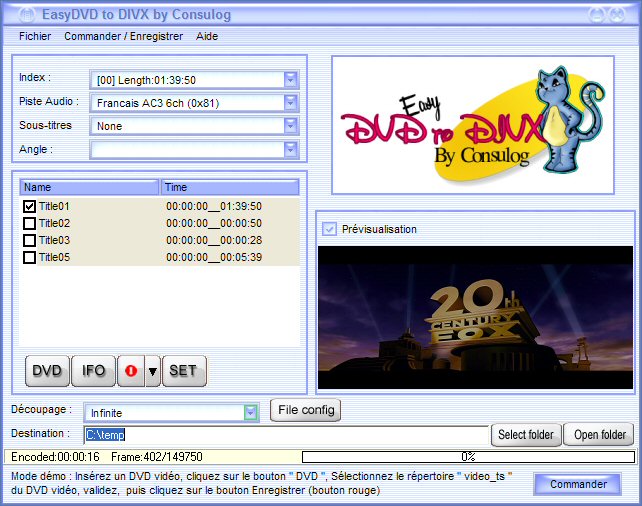
Task: Click the EasyDVD to DIVX cat logo
Action: 472,124
